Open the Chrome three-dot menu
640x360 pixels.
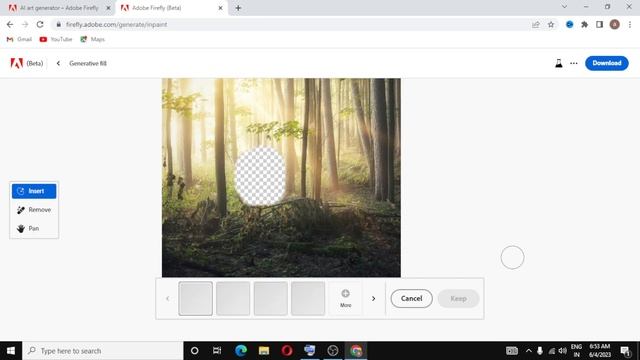pyautogui.click(x=630, y=24)
